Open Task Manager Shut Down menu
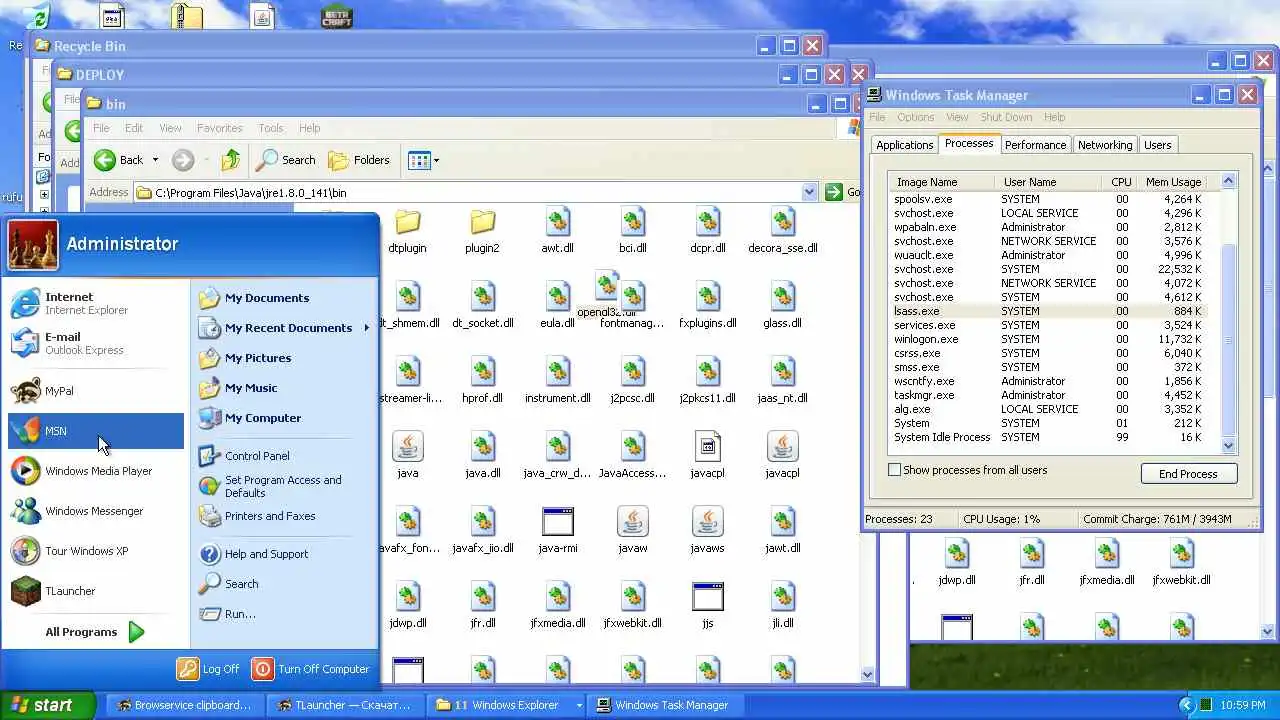Image resolution: width=1280 pixels, height=720 pixels. (x=1006, y=117)
